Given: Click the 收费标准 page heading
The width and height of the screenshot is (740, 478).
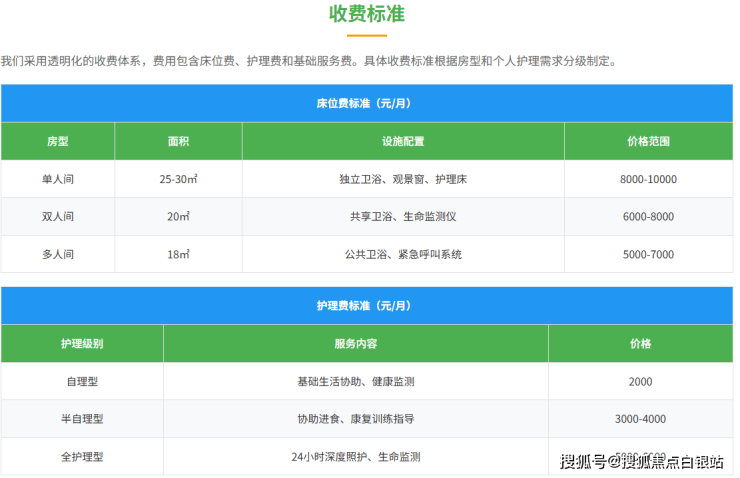Looking at the screenshot, I should coord(367,15).
